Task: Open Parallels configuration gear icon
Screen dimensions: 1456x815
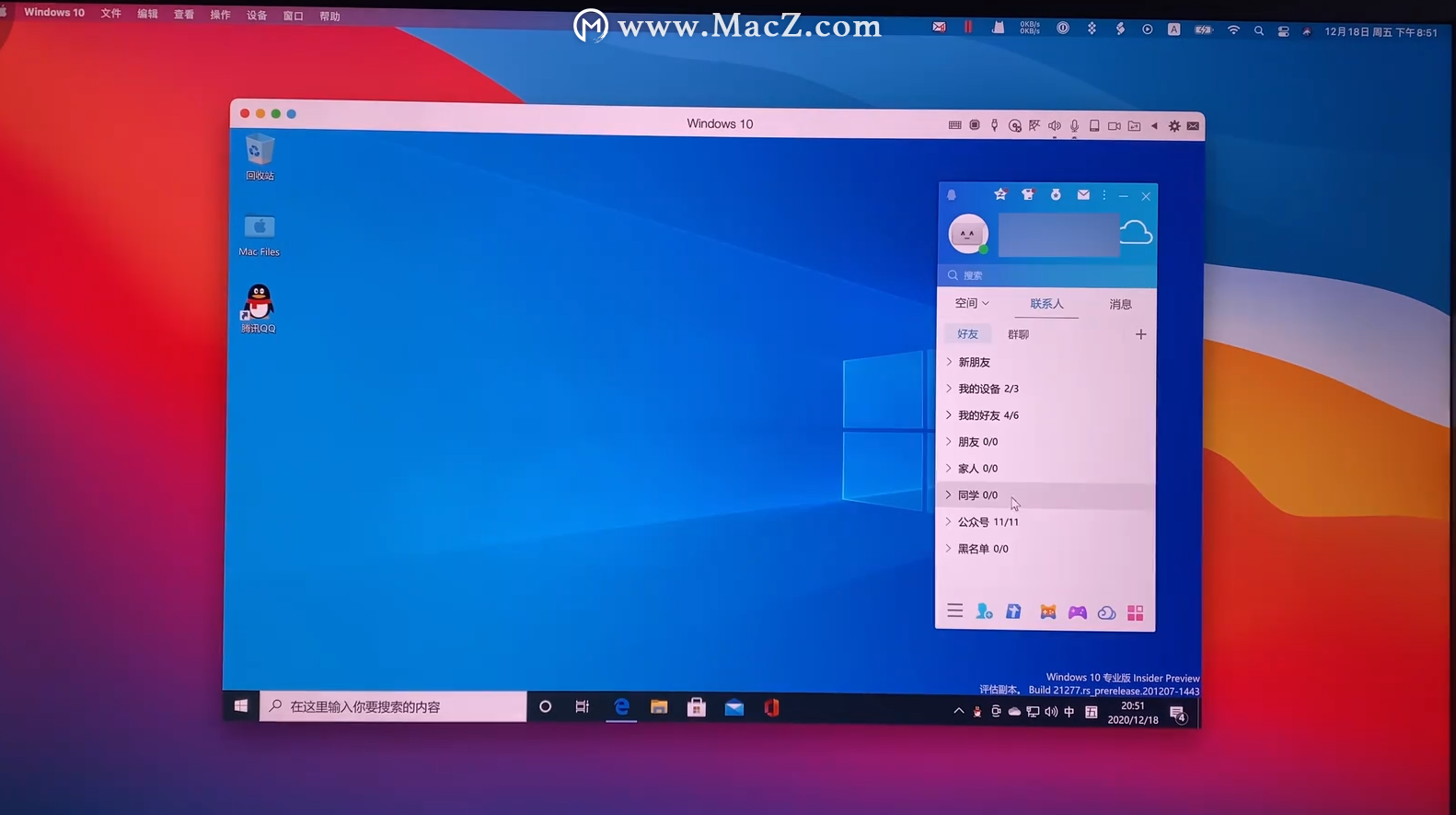Action: pyautogui.click(x=1174, y=126)
